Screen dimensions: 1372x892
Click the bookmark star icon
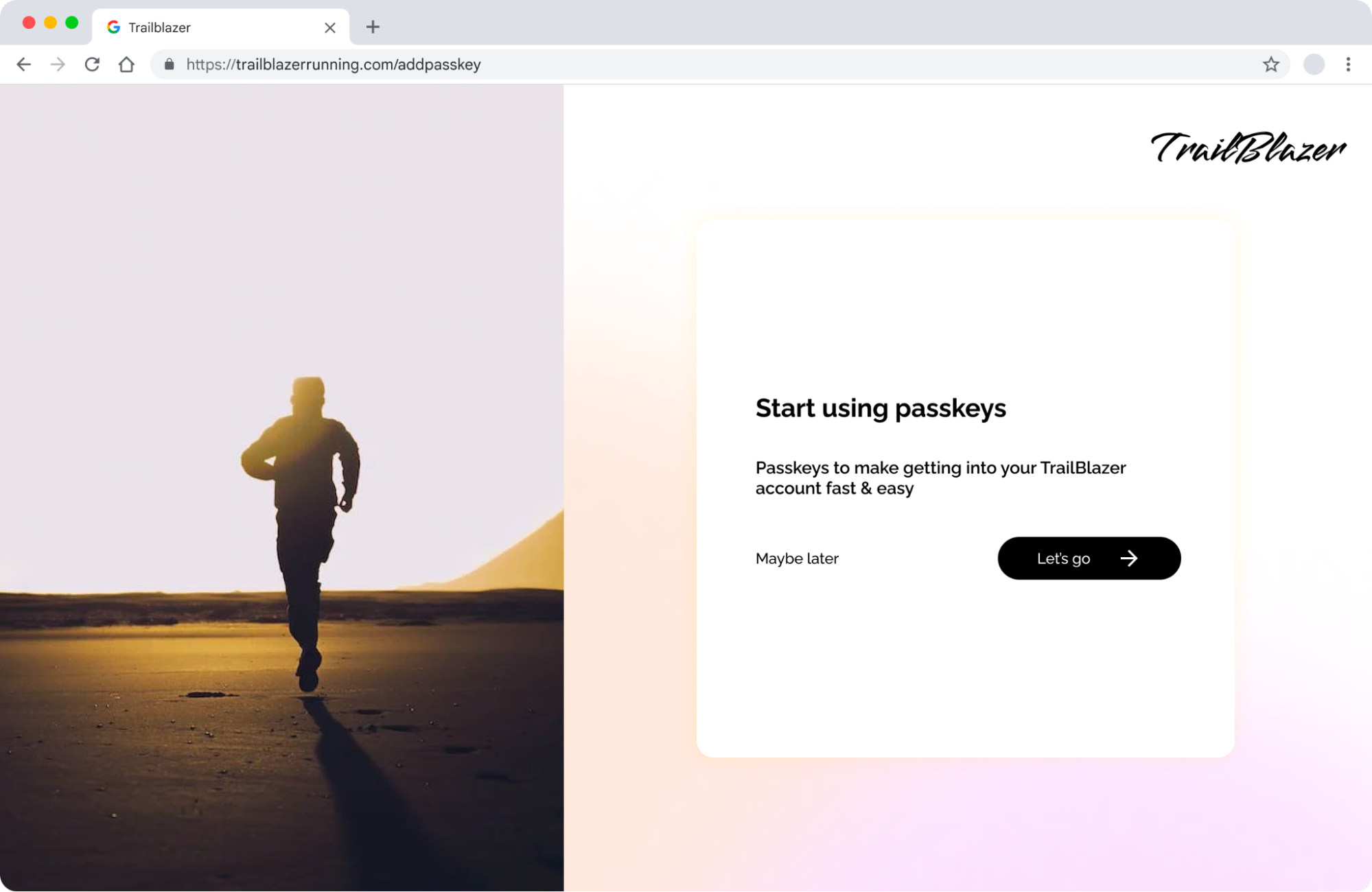1271,64
